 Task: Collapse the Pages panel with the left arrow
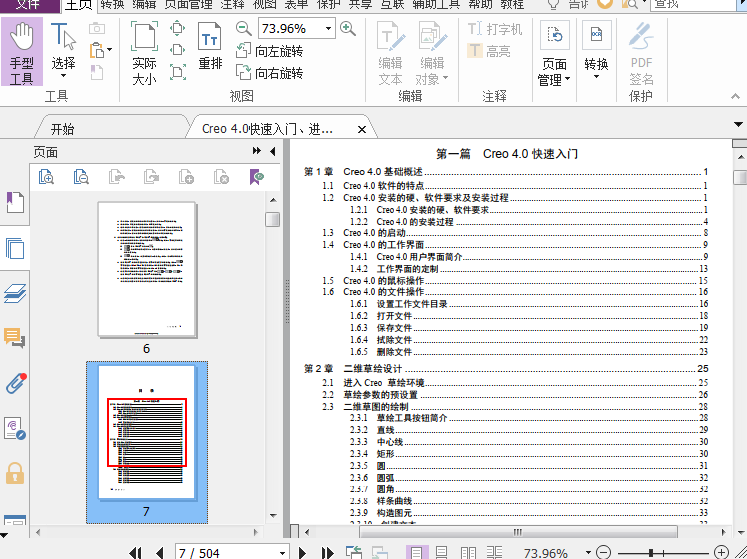(x=273, y=151)
